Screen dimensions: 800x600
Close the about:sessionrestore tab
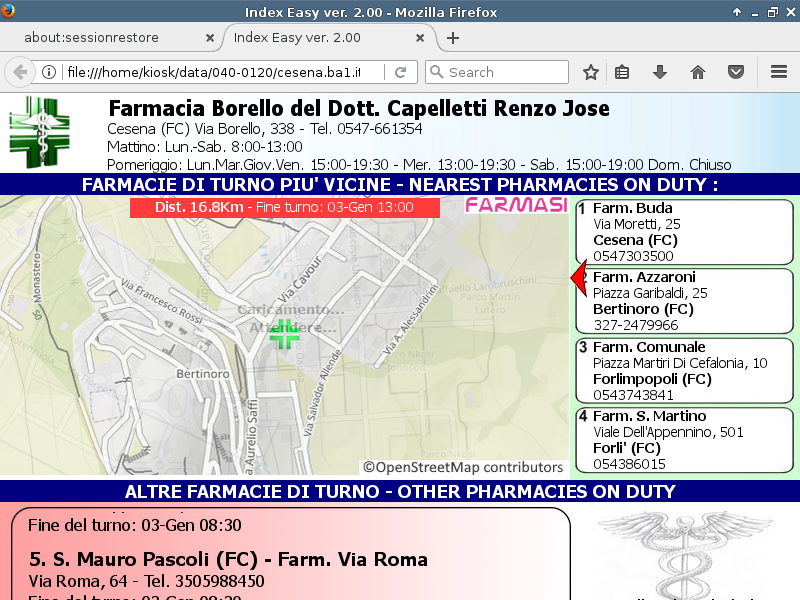(x=209, y=38)
